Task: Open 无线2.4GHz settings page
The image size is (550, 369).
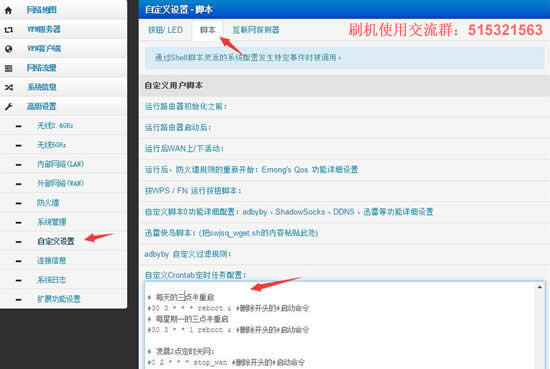Action: pos(55,126)
